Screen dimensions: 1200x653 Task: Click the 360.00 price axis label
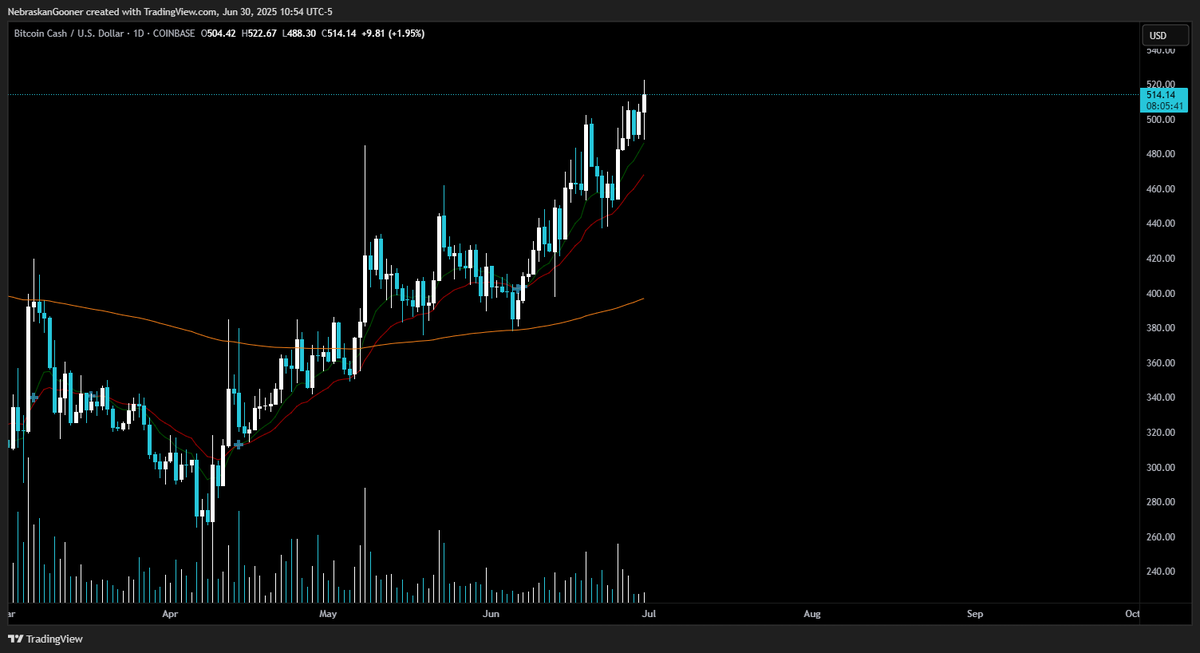(1160, 364)
